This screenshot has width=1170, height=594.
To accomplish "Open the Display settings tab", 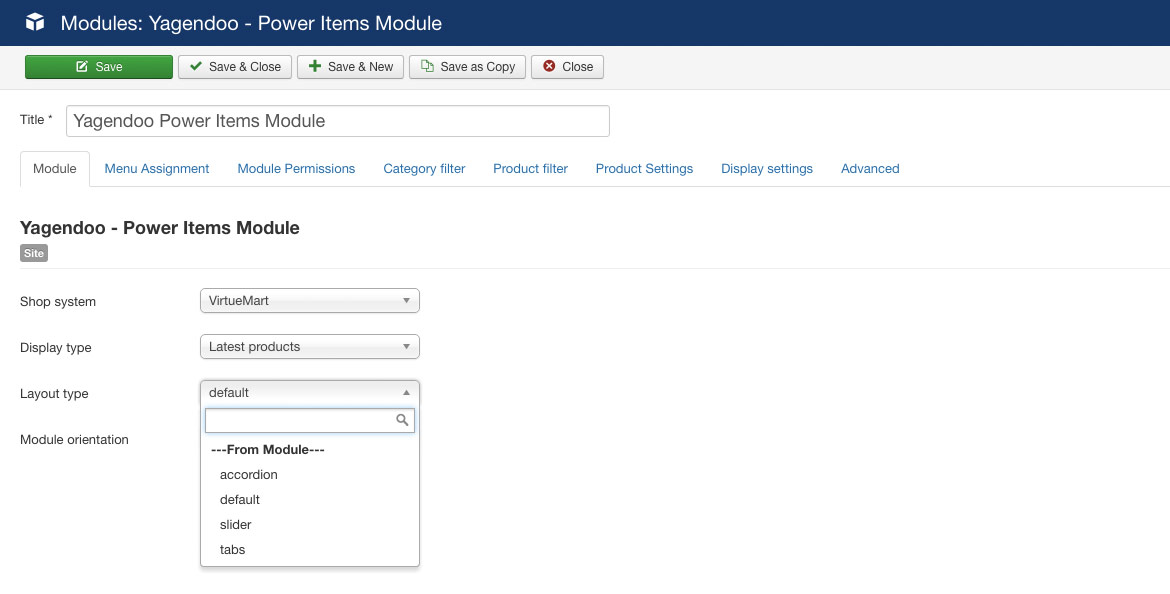I will click(x=767, y=169).
